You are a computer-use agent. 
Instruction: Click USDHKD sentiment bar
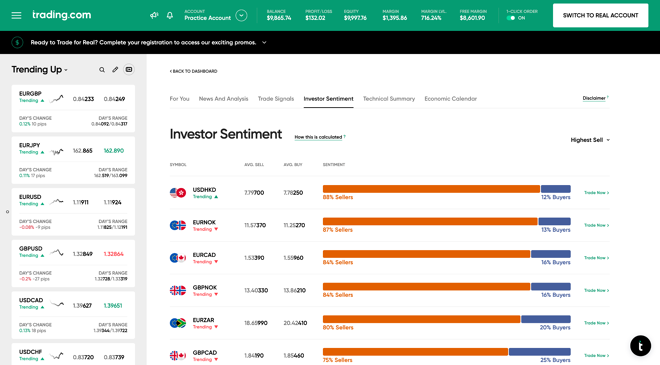point(447,189)
